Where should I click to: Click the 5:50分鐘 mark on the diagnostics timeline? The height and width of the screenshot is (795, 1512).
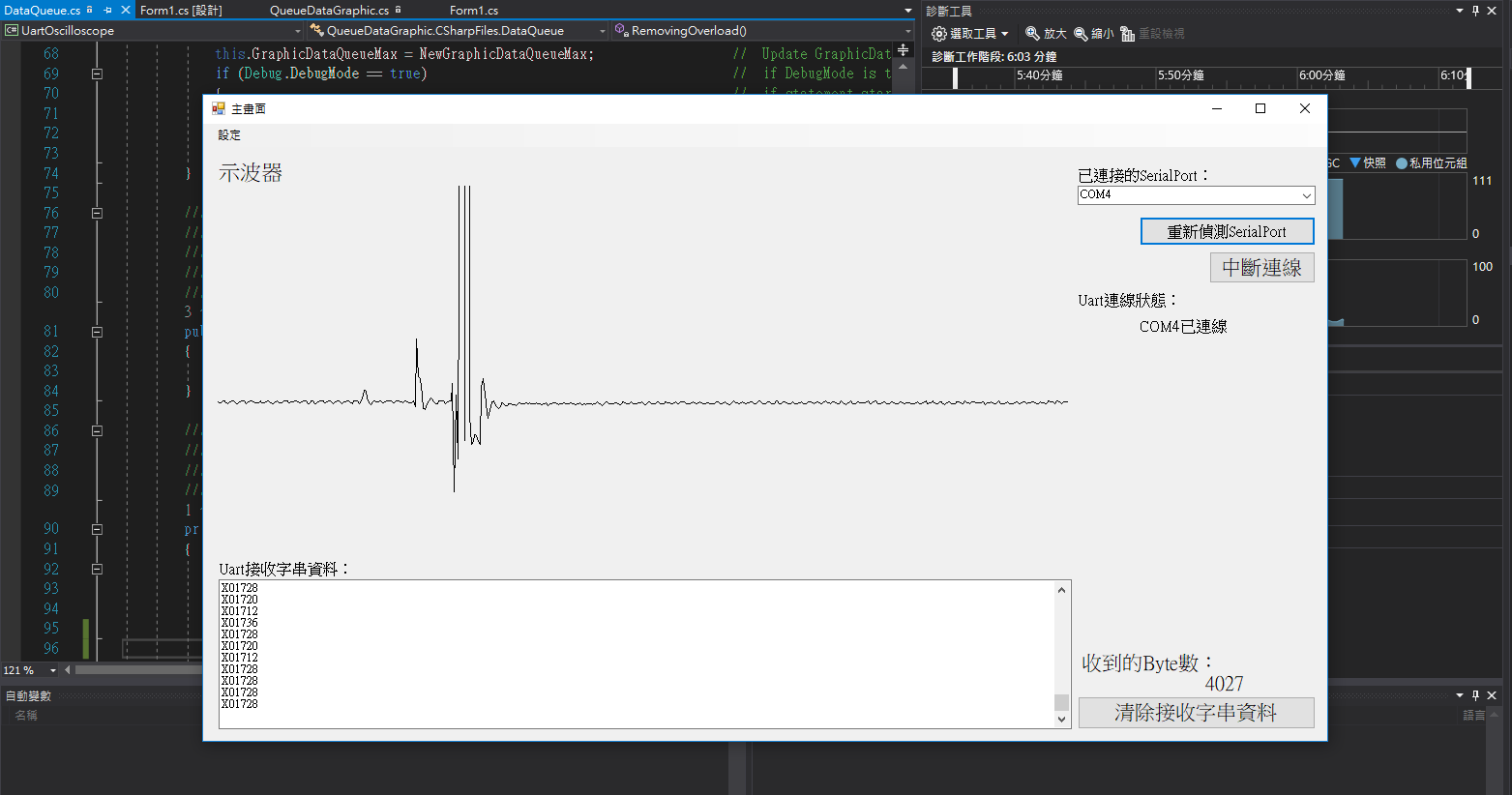pyautogui.click(x=1181, y=75)
